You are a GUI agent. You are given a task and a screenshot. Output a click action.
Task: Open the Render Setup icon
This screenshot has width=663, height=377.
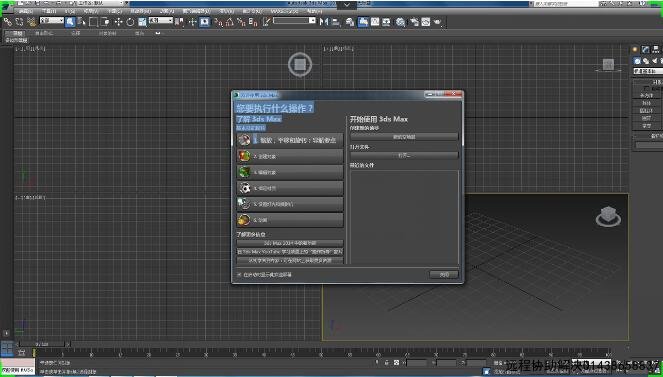[414, 22]
